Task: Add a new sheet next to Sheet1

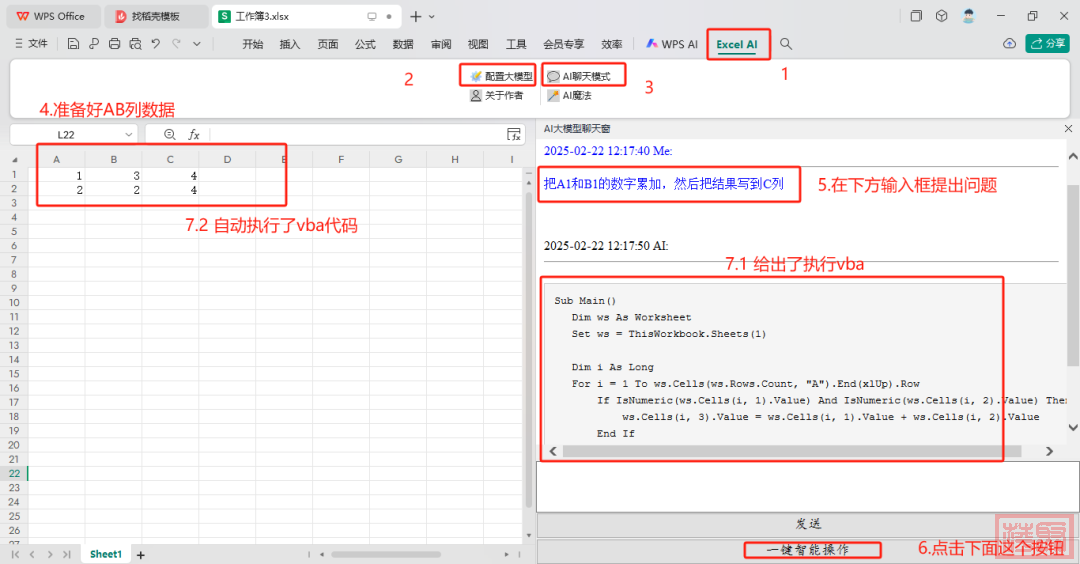Action: (141, 554)
